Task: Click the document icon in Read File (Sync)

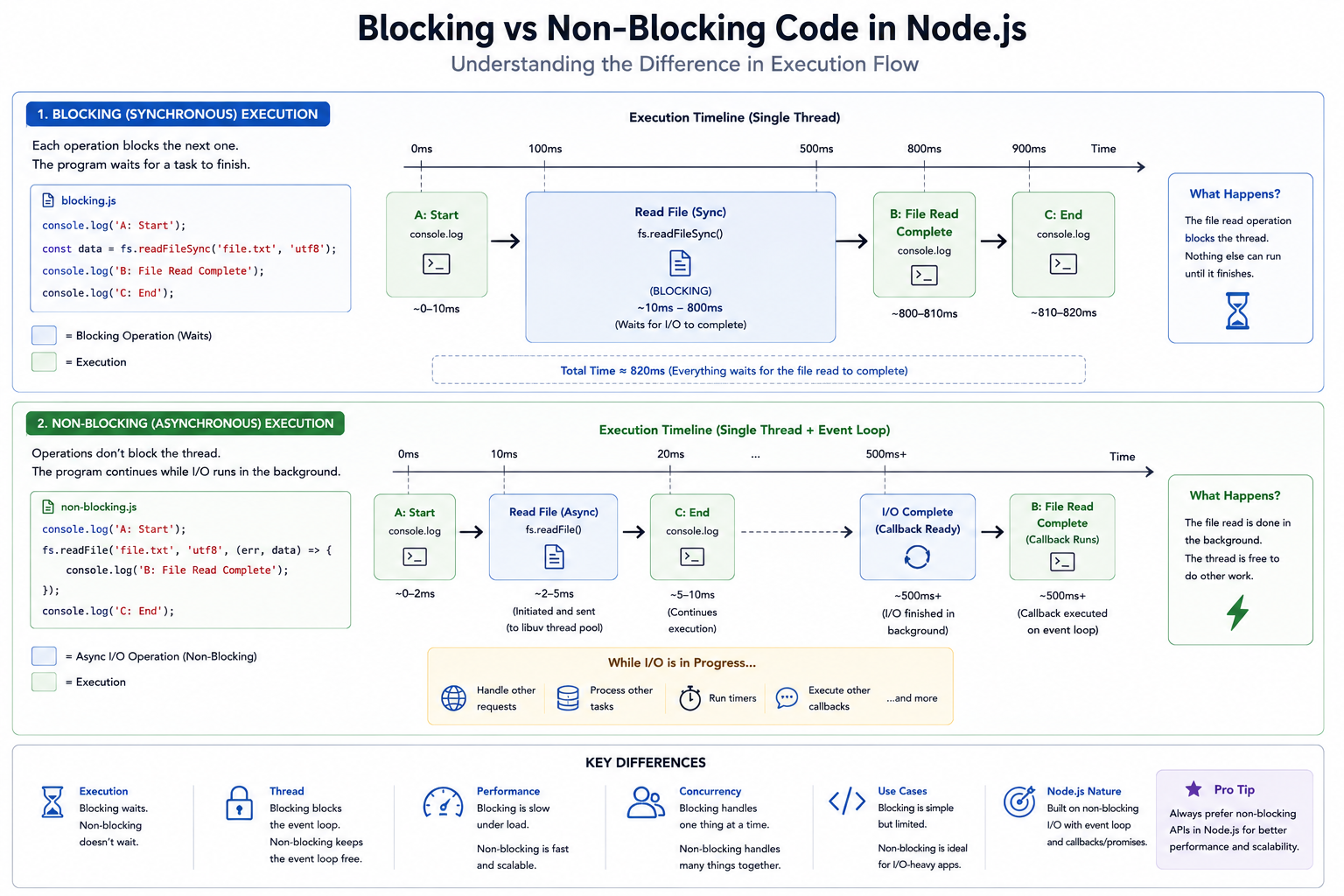Action: [680, 262]
